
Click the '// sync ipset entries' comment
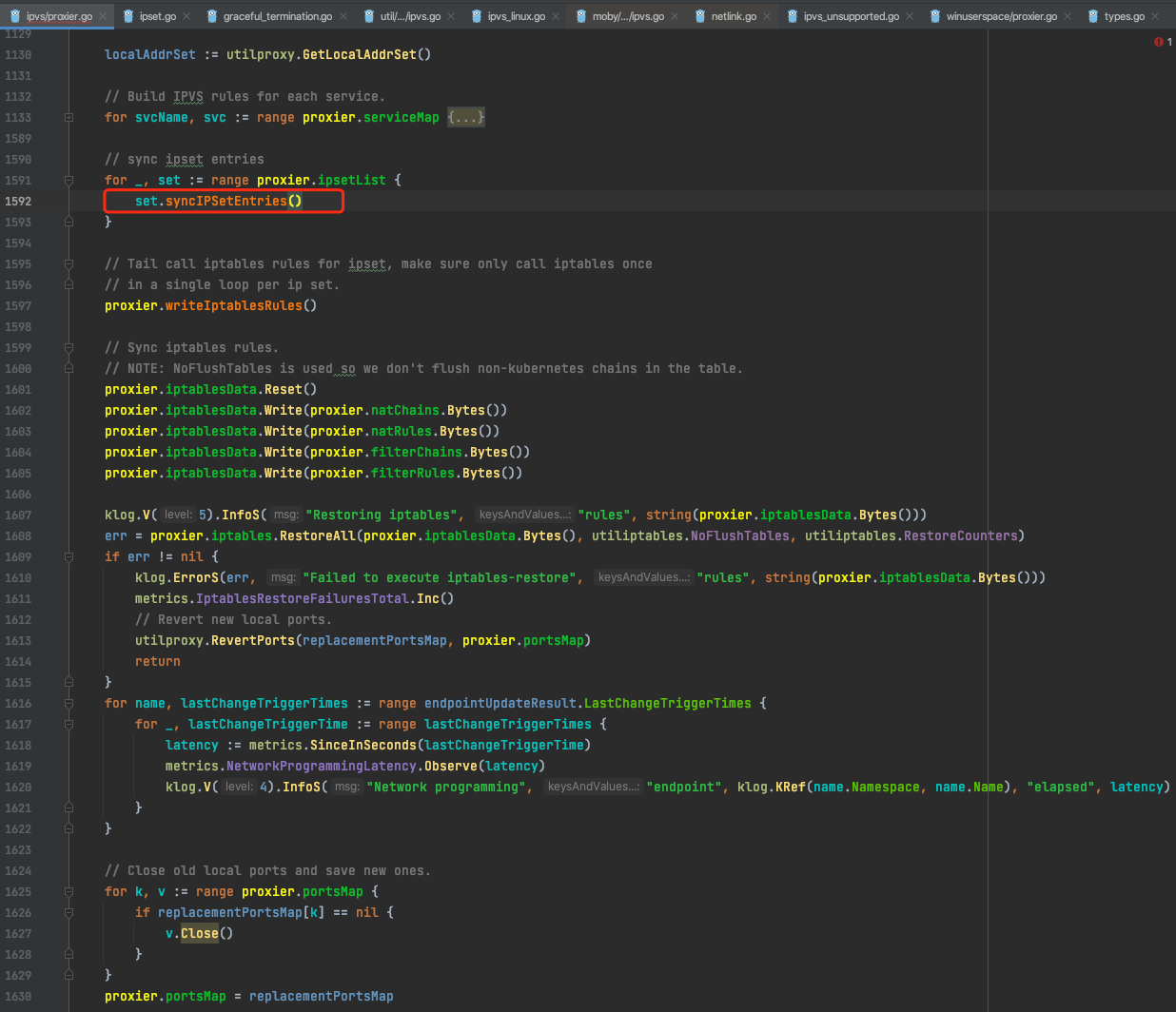click(185, 160)
